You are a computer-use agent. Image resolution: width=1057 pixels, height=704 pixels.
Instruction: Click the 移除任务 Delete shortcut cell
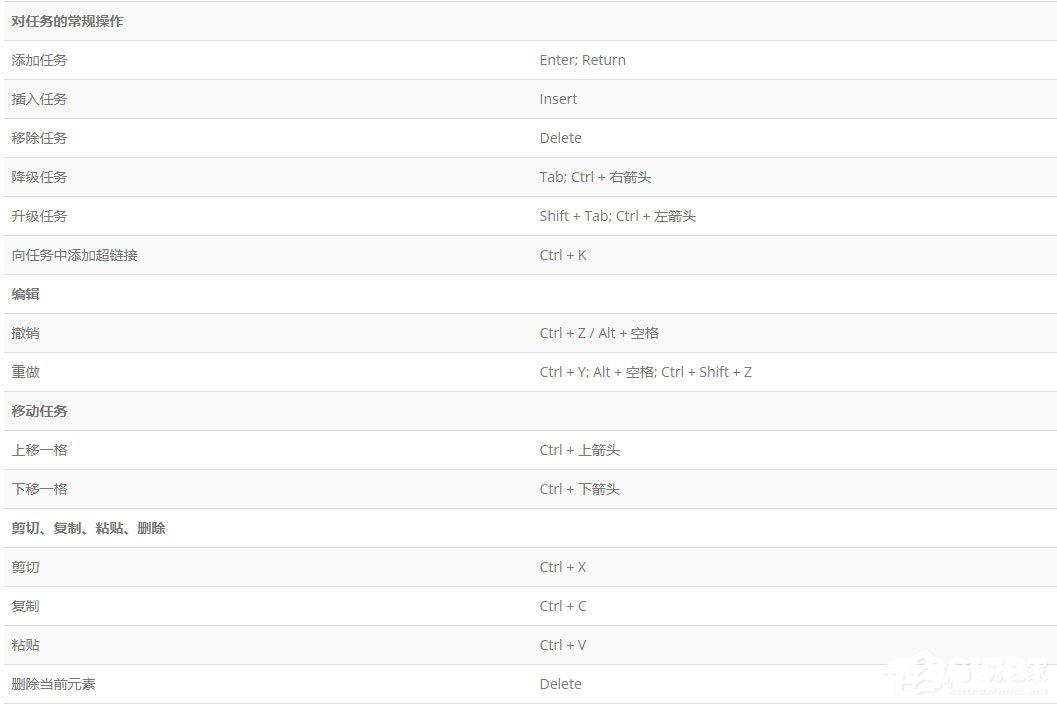pos(560,138)
